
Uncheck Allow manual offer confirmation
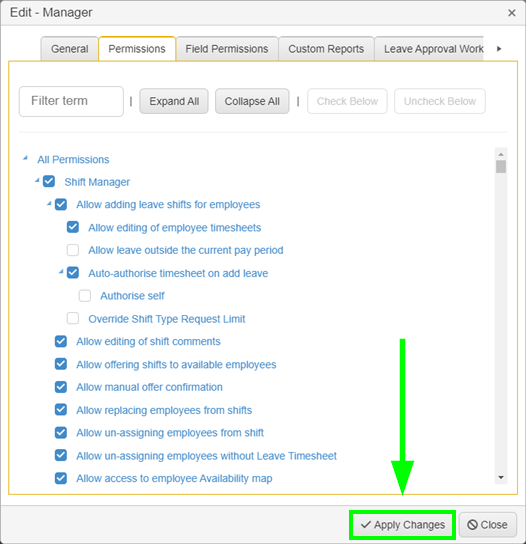tap(61, 386)
